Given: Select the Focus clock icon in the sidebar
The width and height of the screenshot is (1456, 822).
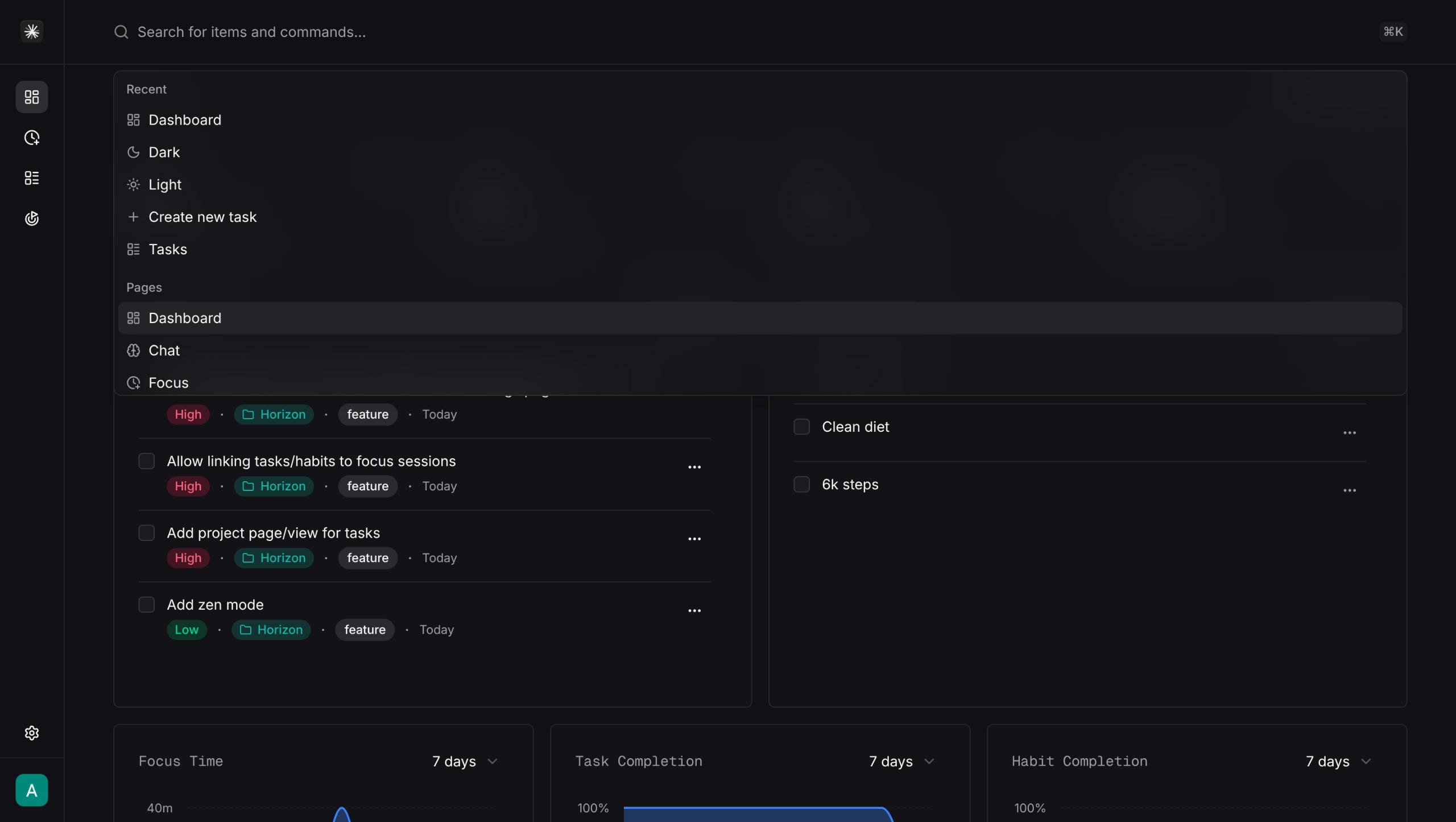Looking at the screenshot, I should point(31,137).
